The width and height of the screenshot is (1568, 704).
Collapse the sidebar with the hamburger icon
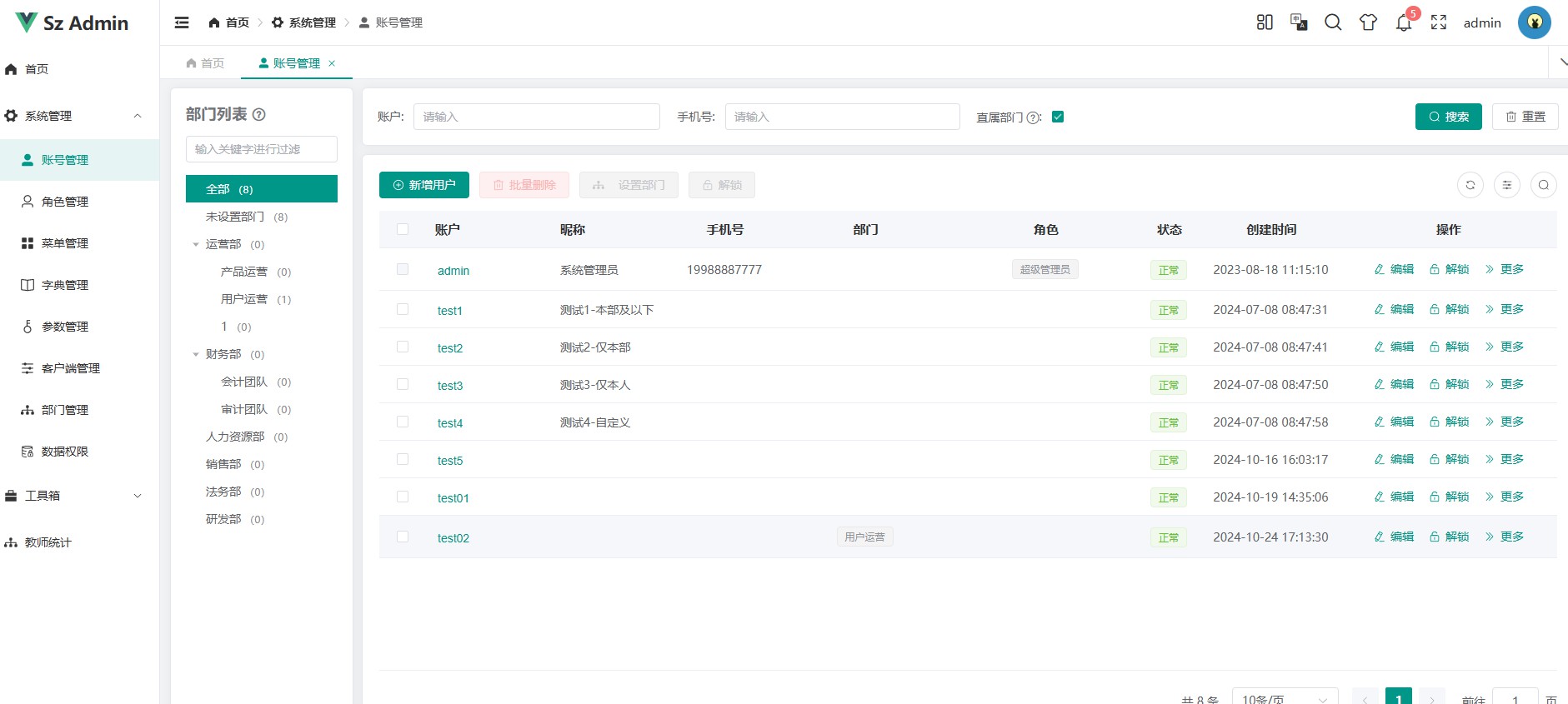182,22
